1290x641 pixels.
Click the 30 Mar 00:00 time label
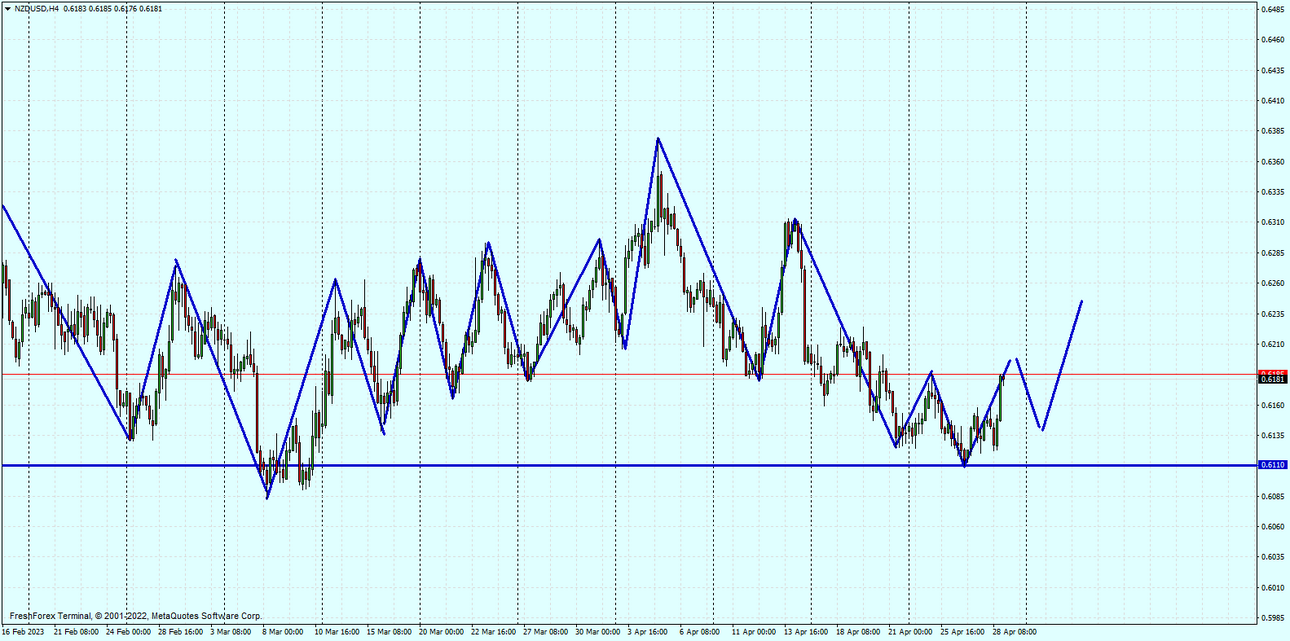tap(598, 632)
